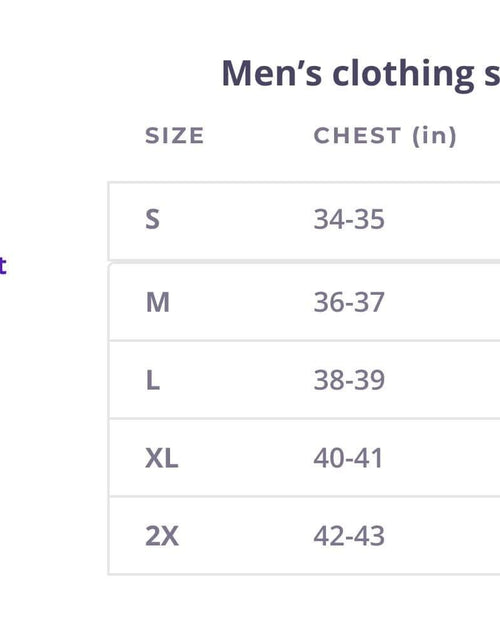Click empty area of the XL row
500x641 pixels.
click(x=444, y=458)
